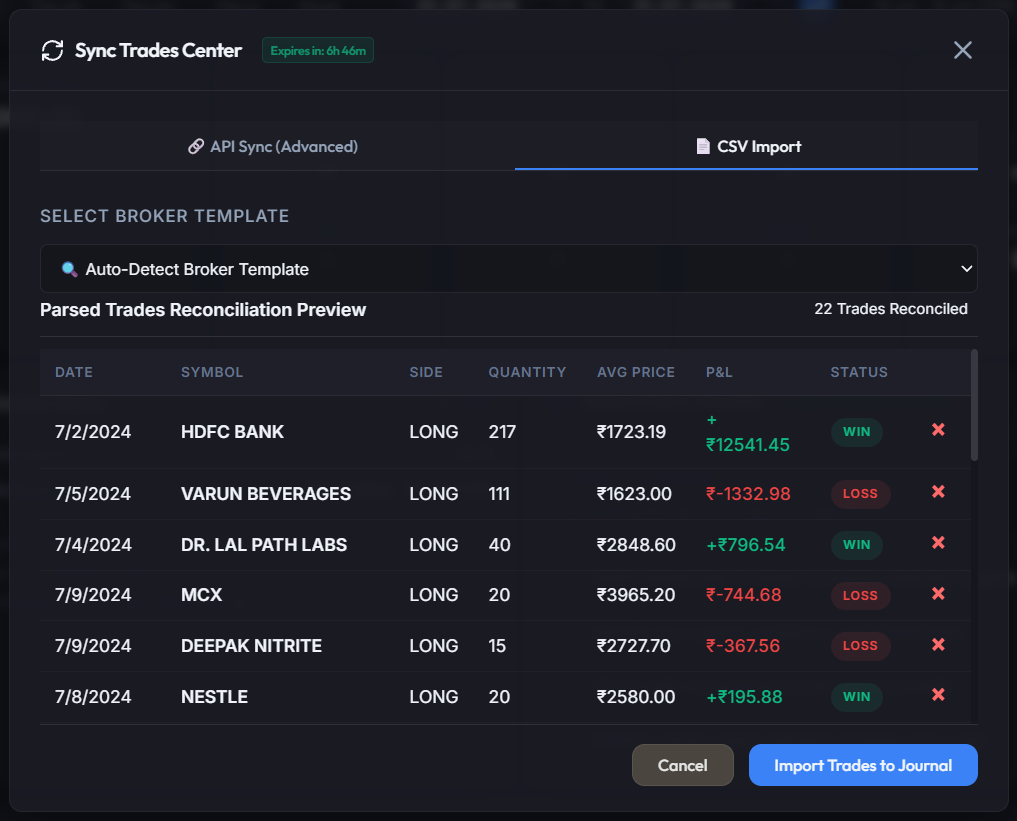This screenshot has width=1017, height=821.
Task: Select the DEEPAK NITRITE symbol cell
Action: click(252, 646)
